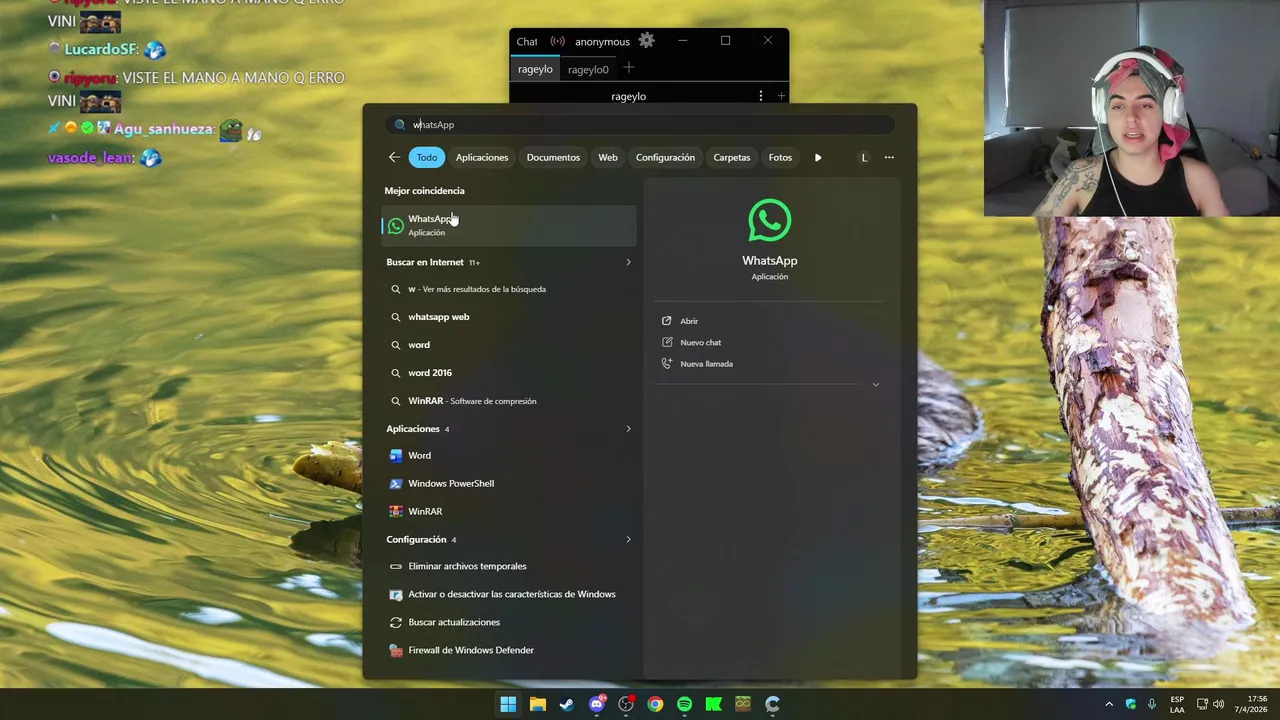Open volume control in system tray
The height and width of the screenshot is (720, 1280).
1219,704
